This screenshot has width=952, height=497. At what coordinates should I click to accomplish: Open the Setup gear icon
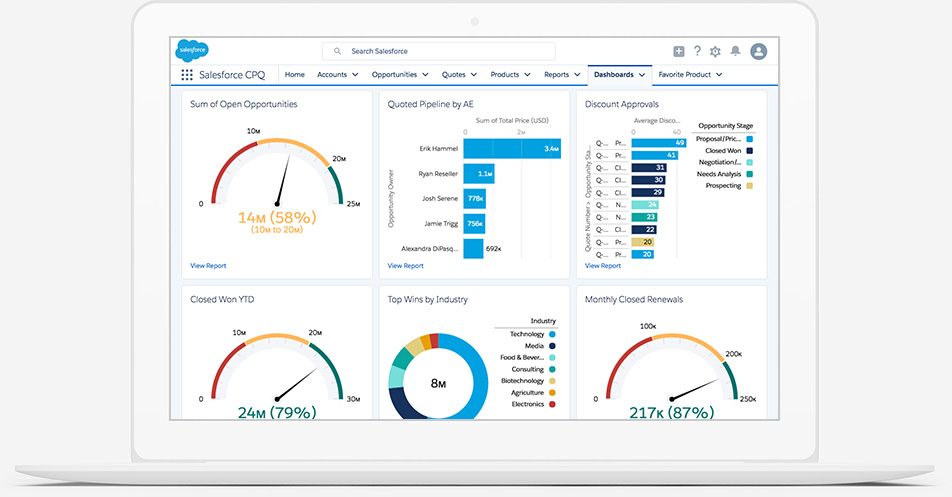coord(715,52)
